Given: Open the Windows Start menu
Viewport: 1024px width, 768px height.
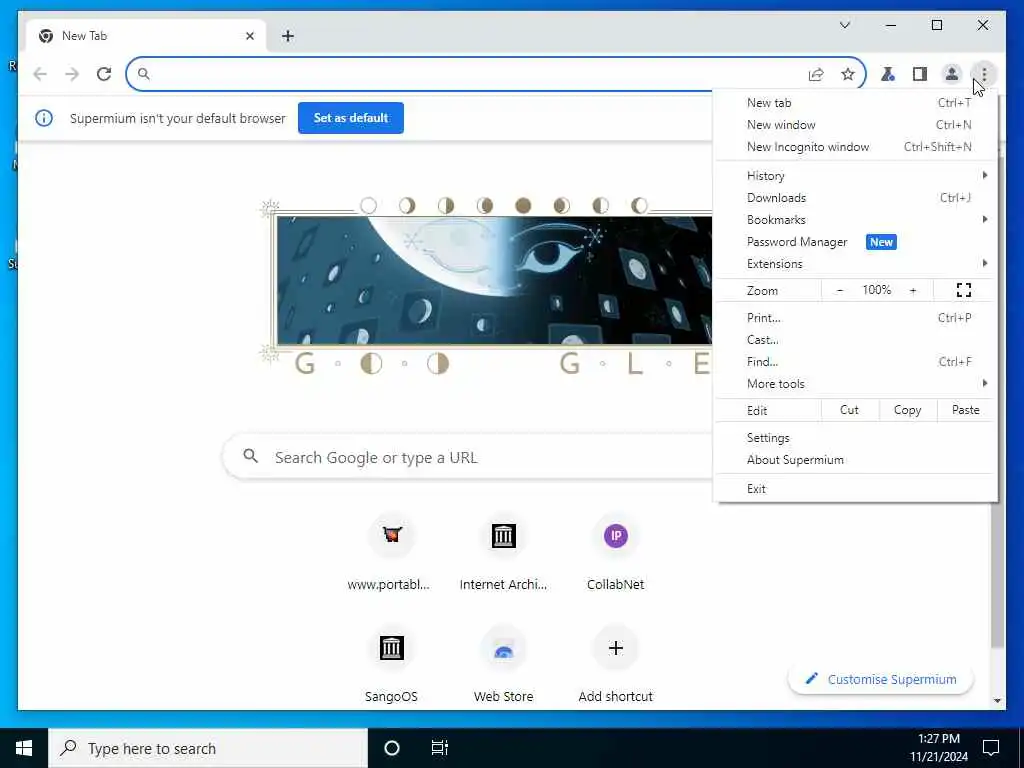Looking at the screenshot, I should pyautogui.click(x=24, y=748).
